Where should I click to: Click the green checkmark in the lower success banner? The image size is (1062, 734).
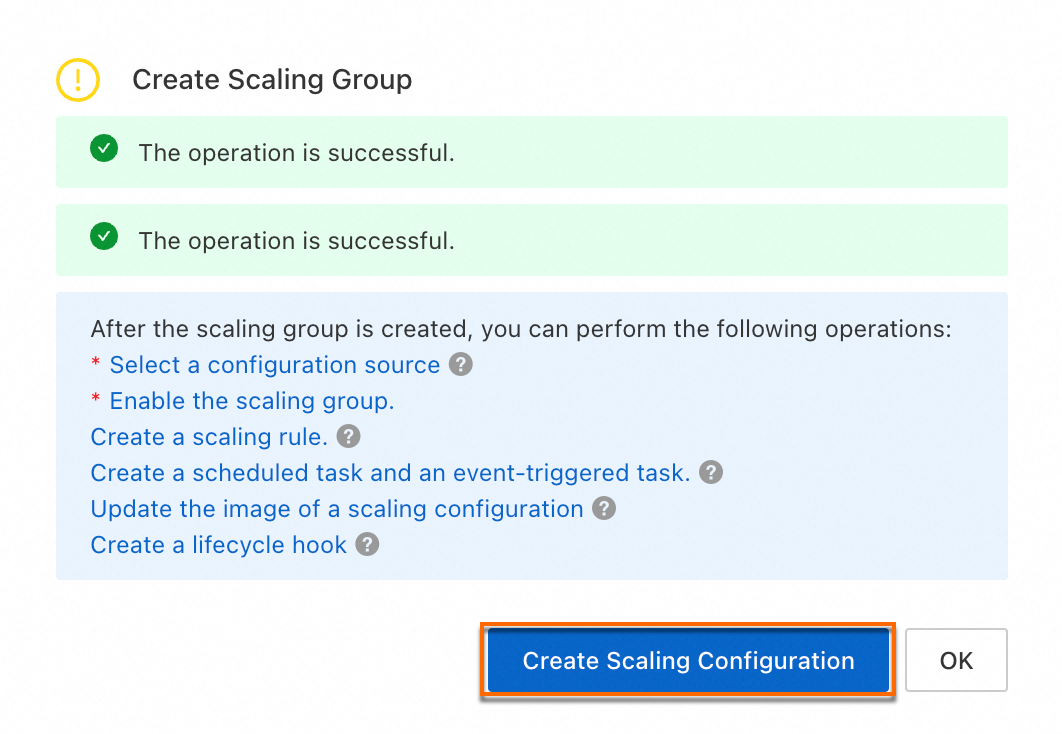[104, 237]
